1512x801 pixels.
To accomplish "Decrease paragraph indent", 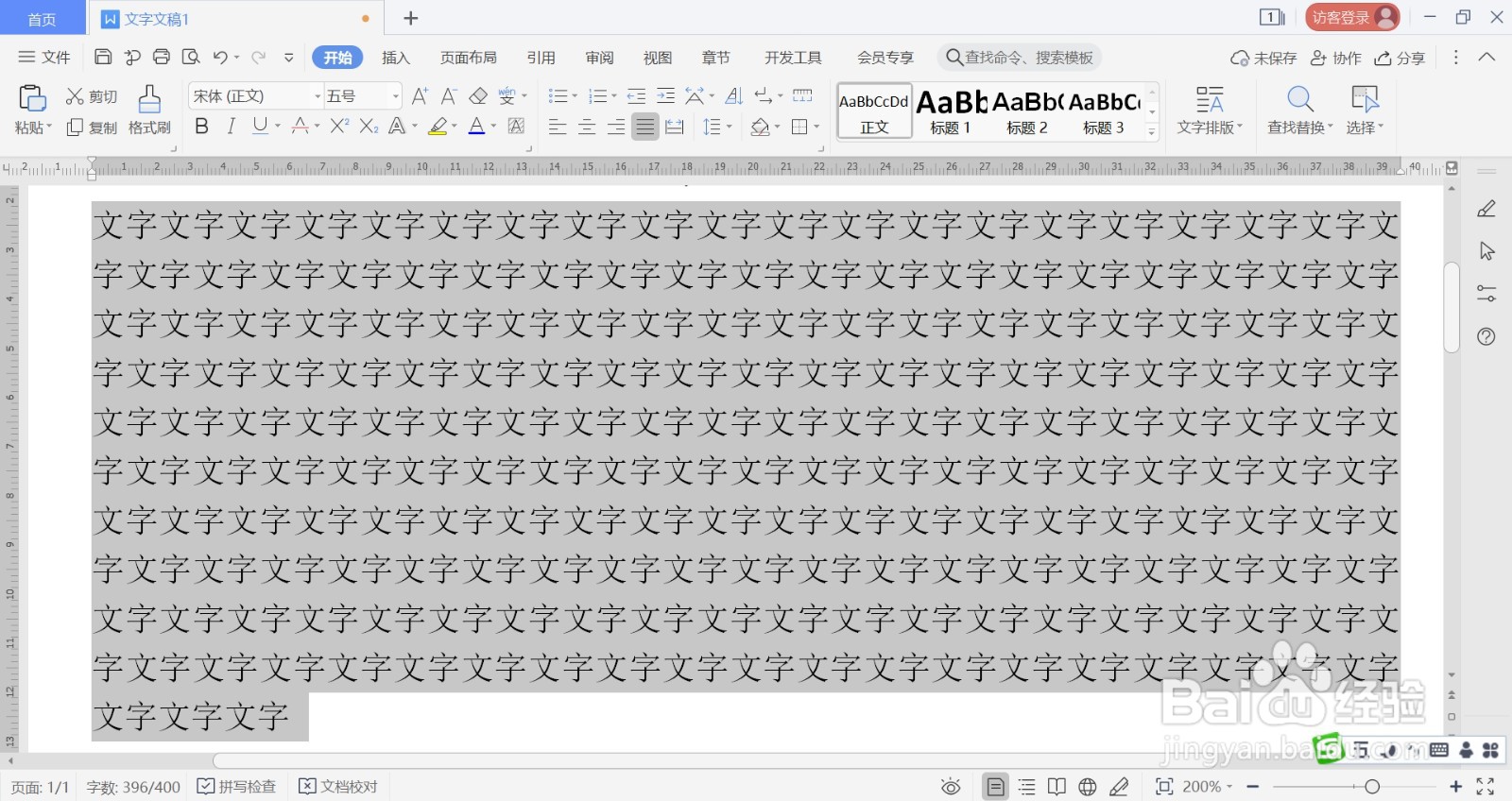I will click(636, 96).
